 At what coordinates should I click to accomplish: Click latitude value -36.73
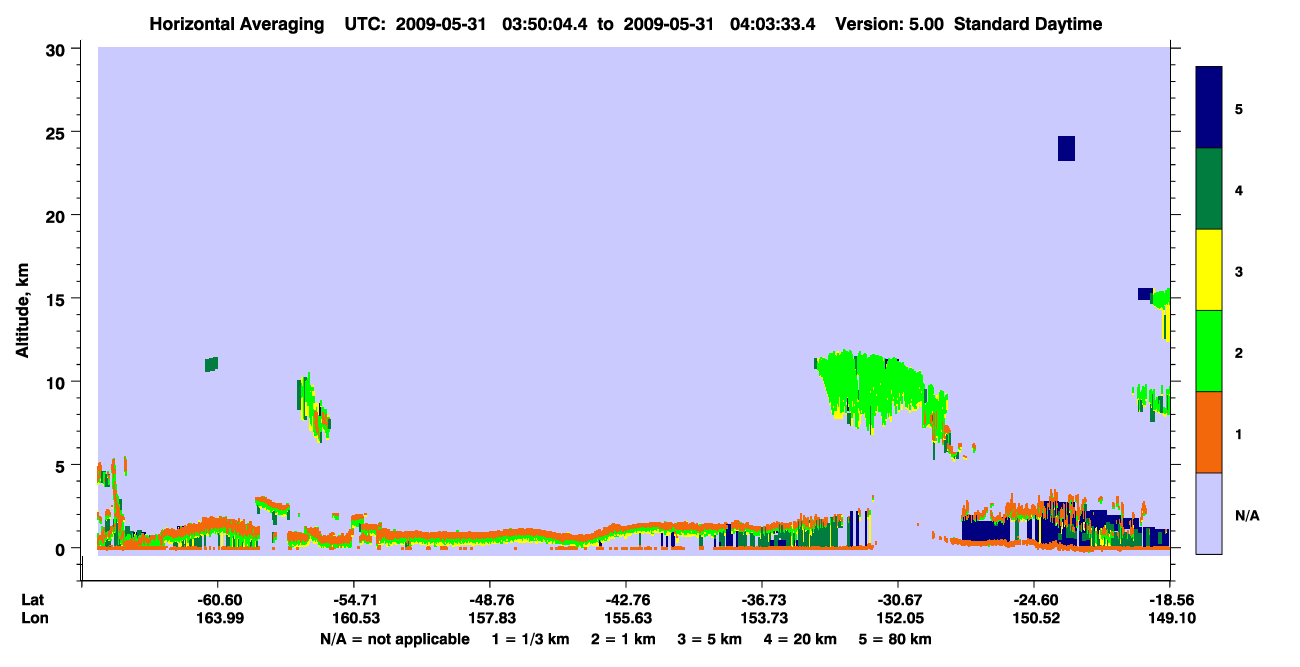(762, 600)
